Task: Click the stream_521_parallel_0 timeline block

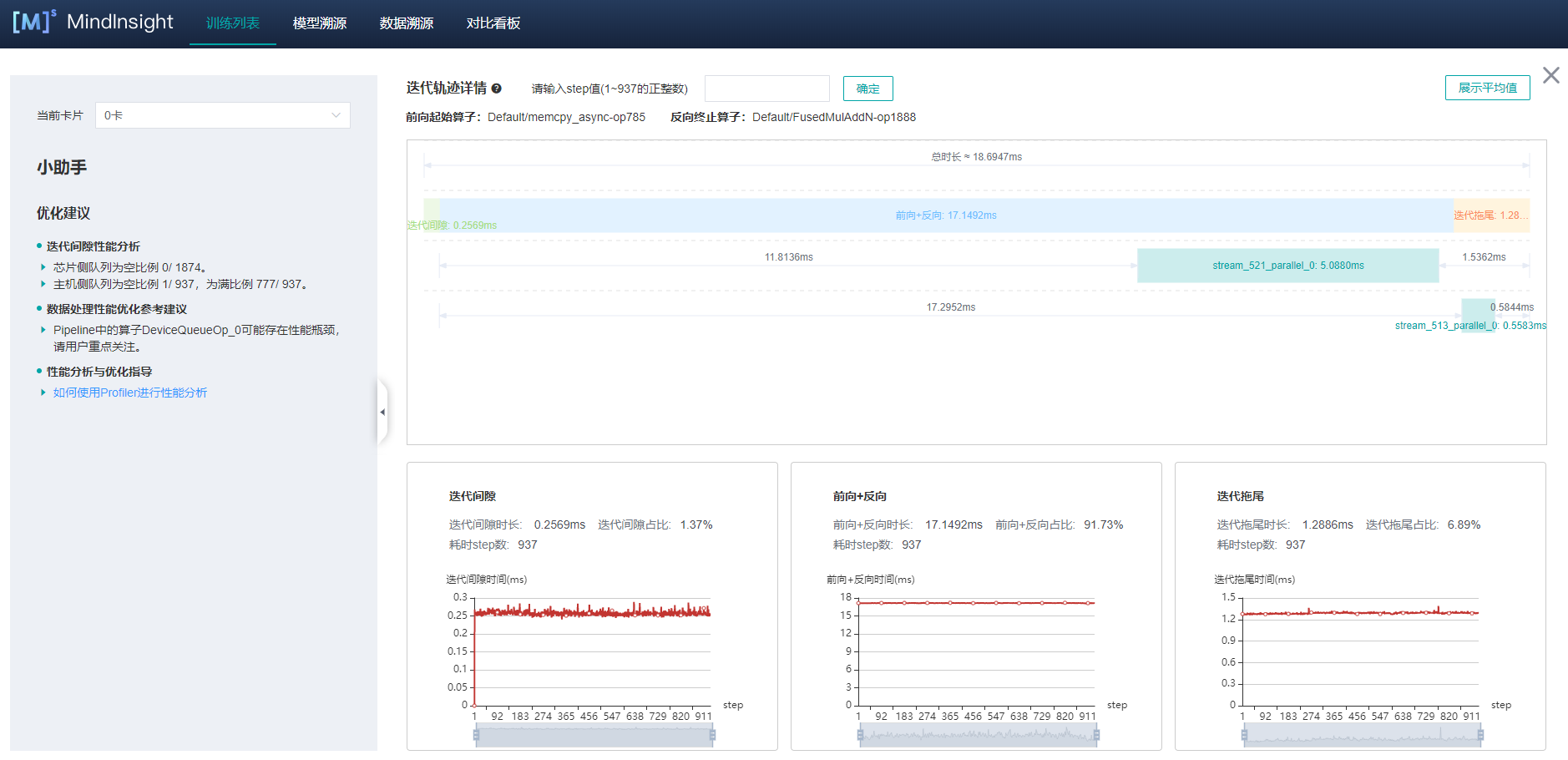Action: (1287, 266)
